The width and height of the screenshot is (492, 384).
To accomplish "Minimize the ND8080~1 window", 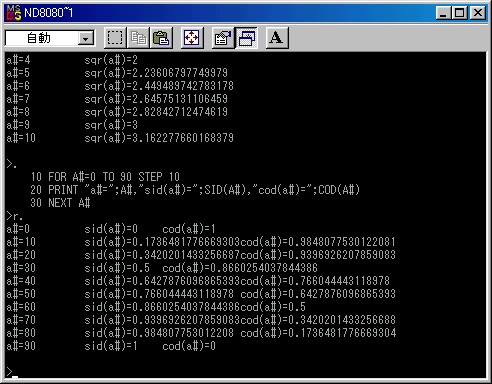I will click(443, 13).
